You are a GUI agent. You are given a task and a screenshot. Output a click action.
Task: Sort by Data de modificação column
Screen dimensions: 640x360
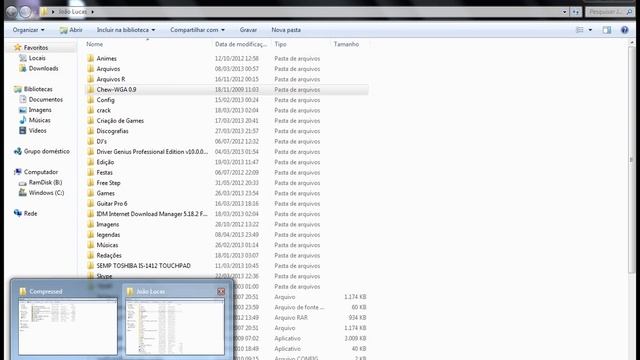pyautogui.click(x=241, y=44)
